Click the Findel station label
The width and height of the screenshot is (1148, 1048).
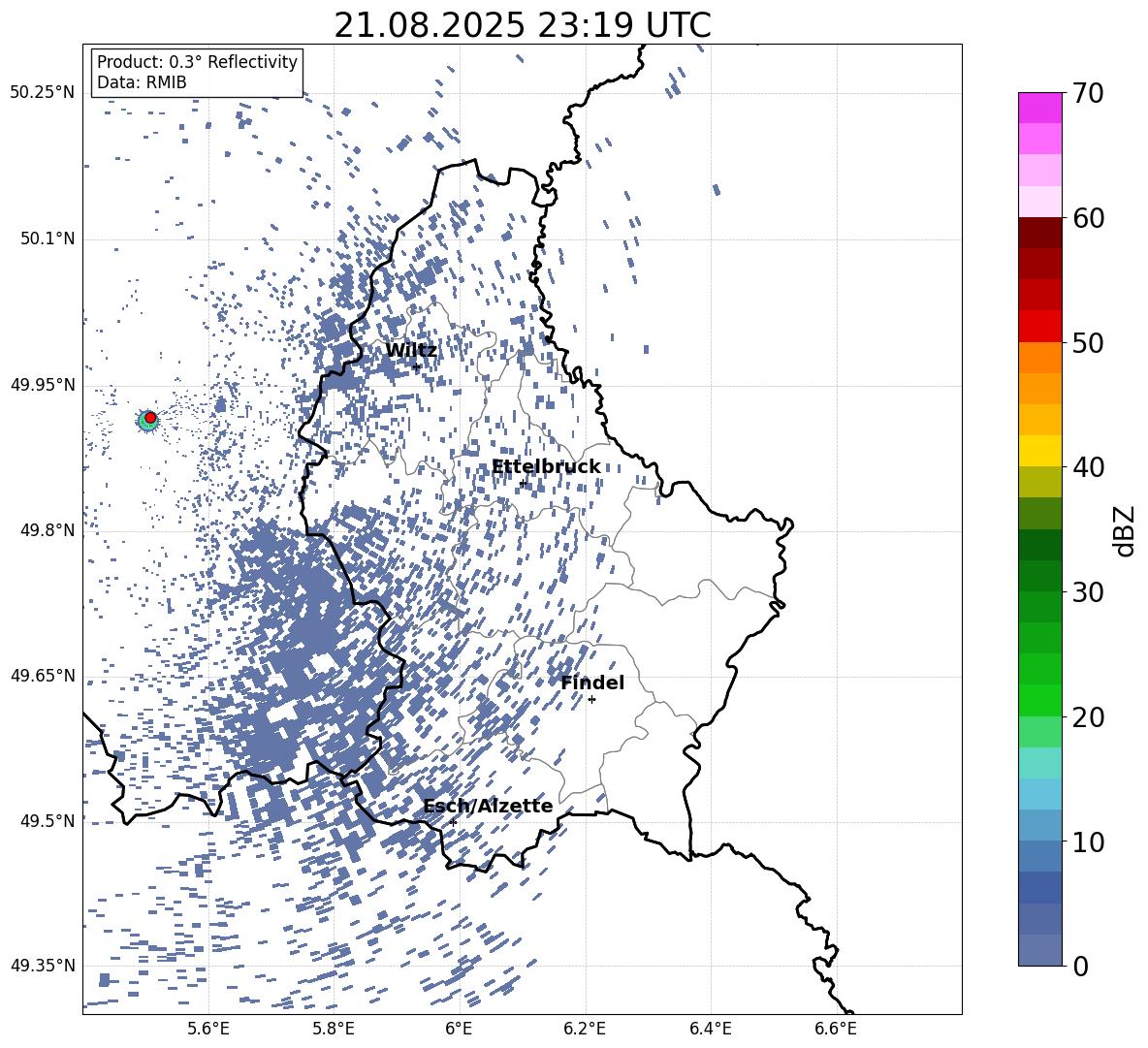pos(592,683)
